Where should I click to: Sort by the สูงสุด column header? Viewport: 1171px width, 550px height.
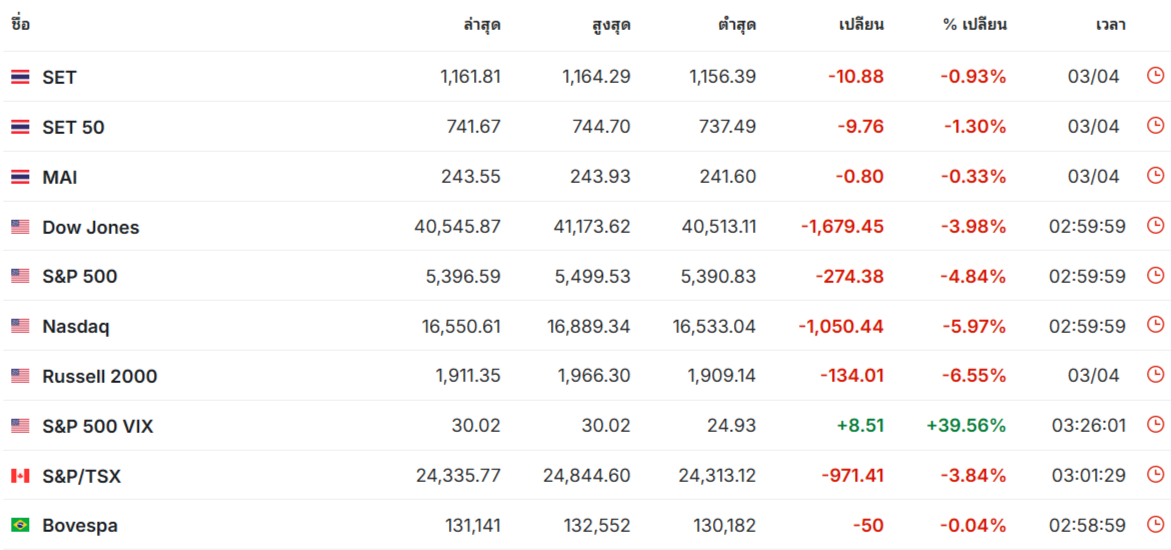611,25
